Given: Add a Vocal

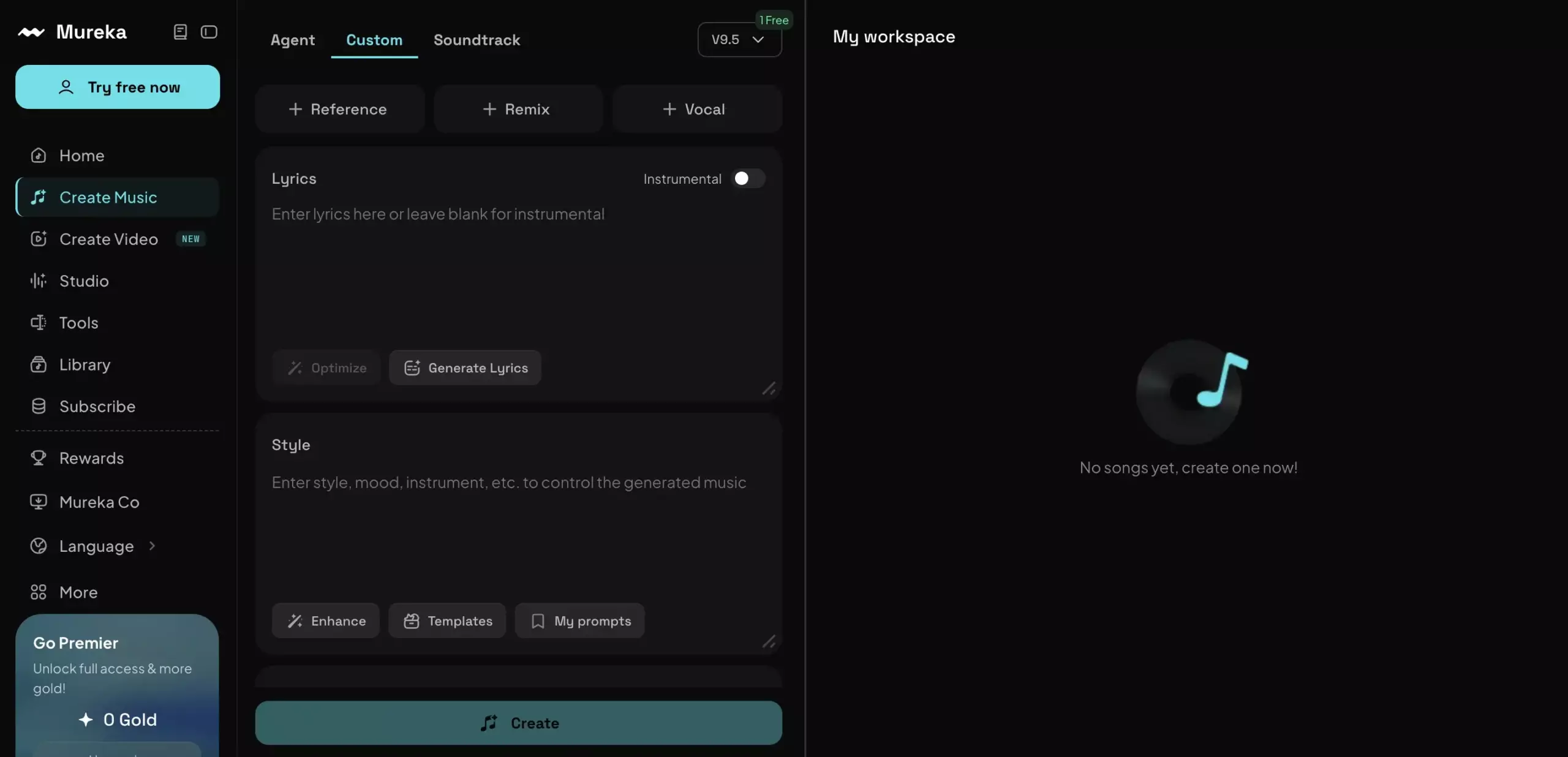Looking at the screenshot, I should (697, 109).
